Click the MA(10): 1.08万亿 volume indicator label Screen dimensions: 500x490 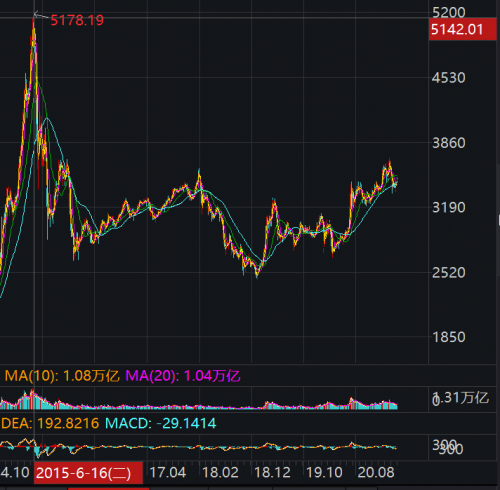pyautogui.click(x=62, y=376)
